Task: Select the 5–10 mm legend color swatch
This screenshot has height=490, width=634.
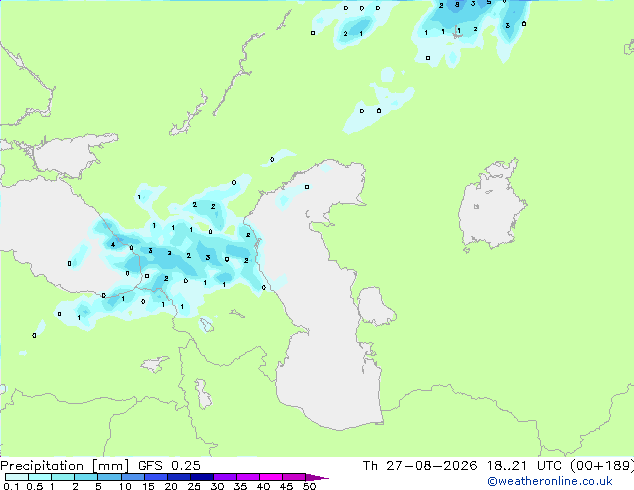Action: pyautogui.click(x=109, y=477)
